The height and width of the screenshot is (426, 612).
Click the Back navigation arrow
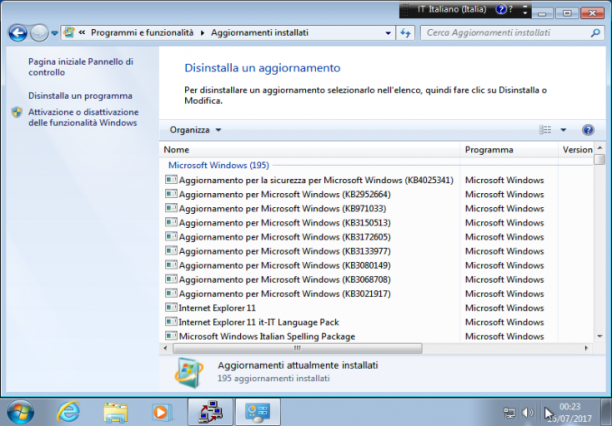tap(18, 33)
